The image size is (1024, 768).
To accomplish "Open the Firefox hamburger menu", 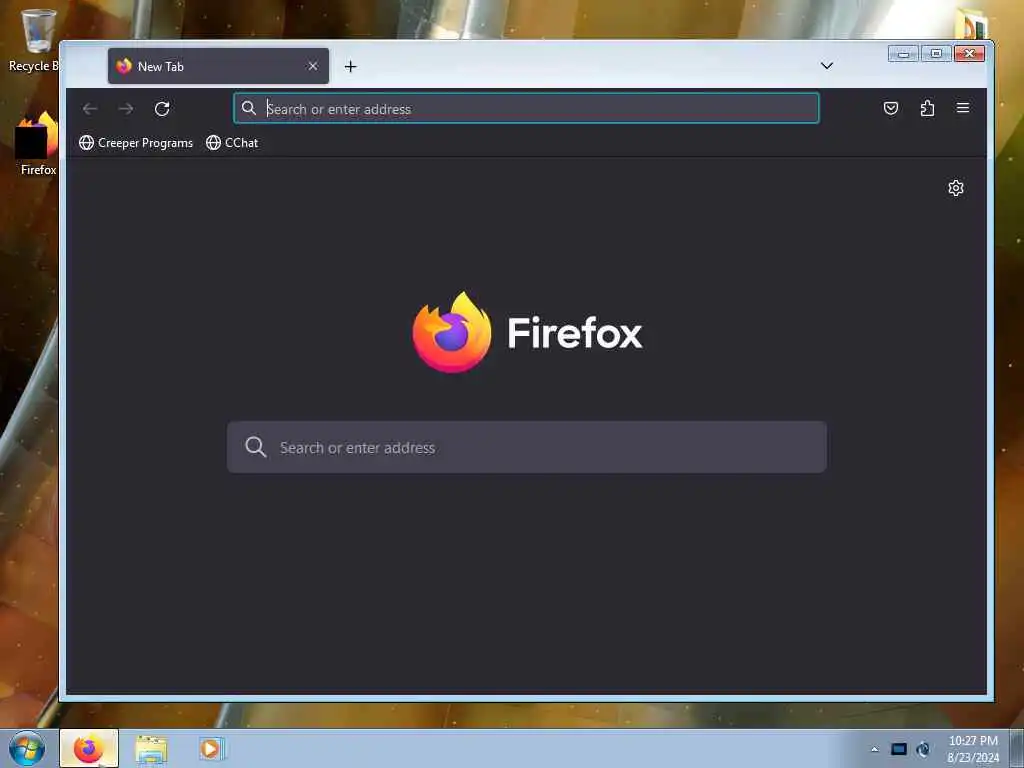I will coord(963,108).
